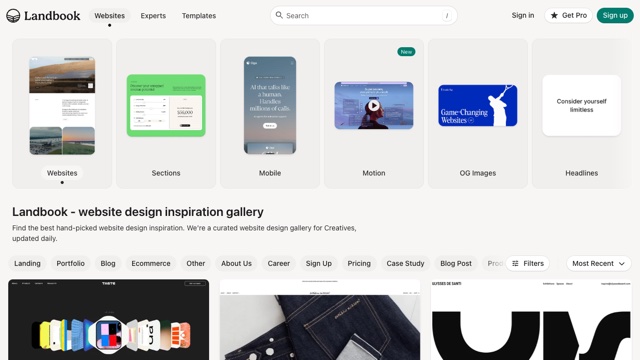Open the Experts nav tab
Image resolution: width=640 pixels, height=360 pixels.
[x=153, y=16]
